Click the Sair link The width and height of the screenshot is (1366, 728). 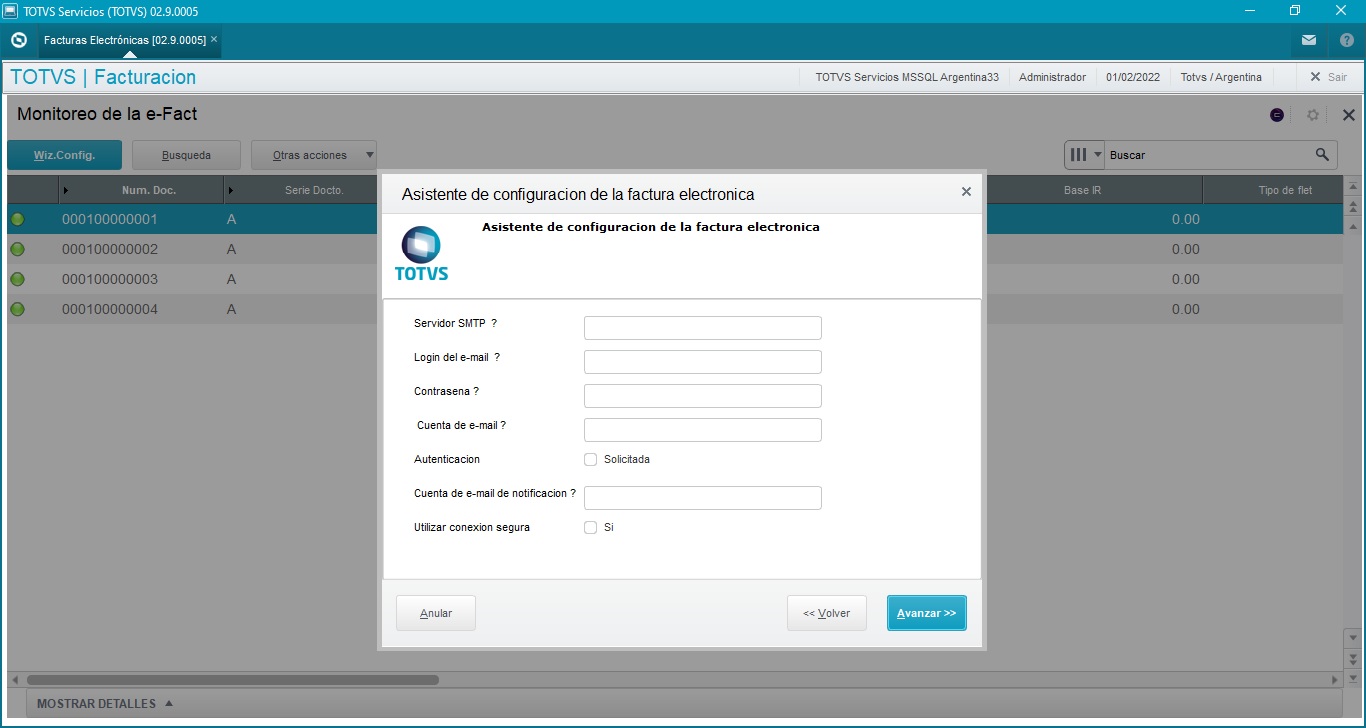pyautogui.click(x=1337, y=77)
